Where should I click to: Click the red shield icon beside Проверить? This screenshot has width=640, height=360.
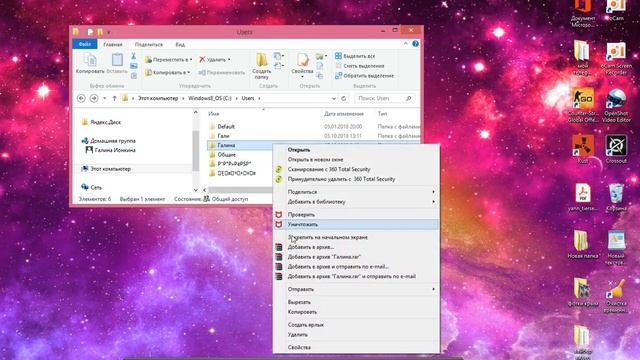(x=279, y=215)
